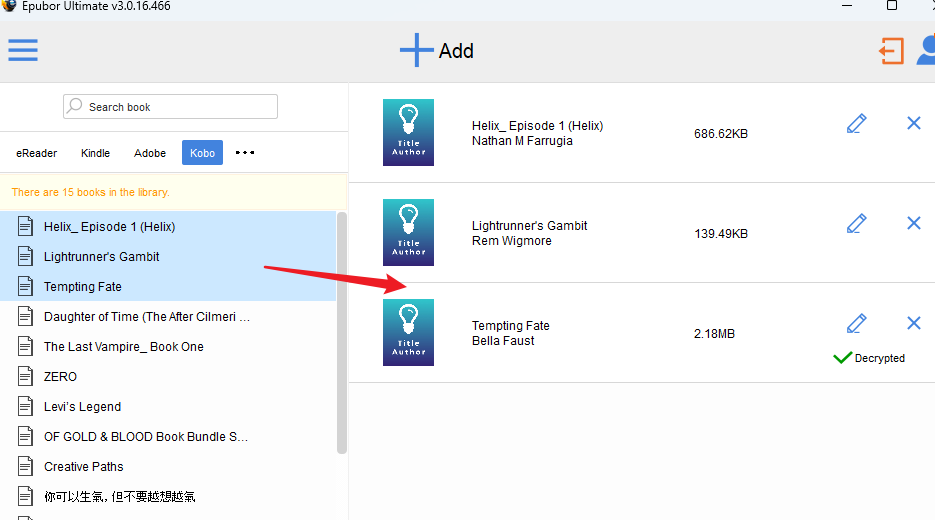The image size is (935, 520).
Task: Switch to the Kindle tab
Action: (95, 153)
